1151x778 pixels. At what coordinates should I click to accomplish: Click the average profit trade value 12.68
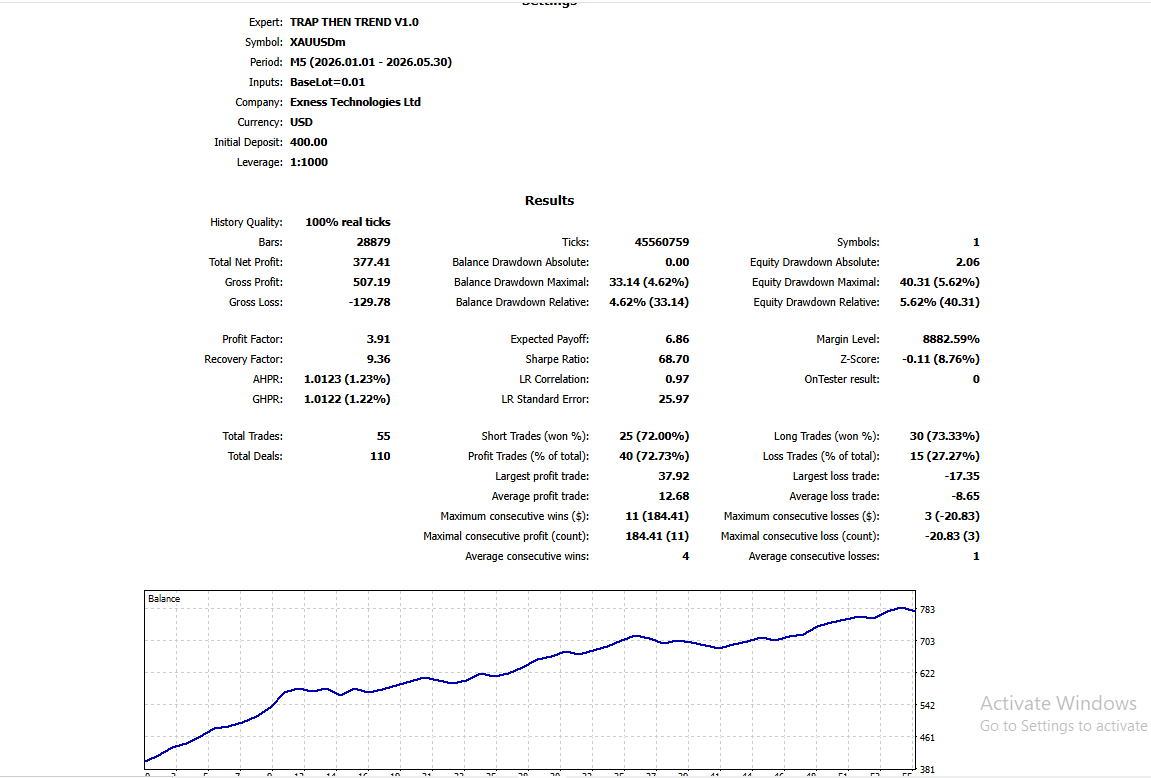coord(674,496)
